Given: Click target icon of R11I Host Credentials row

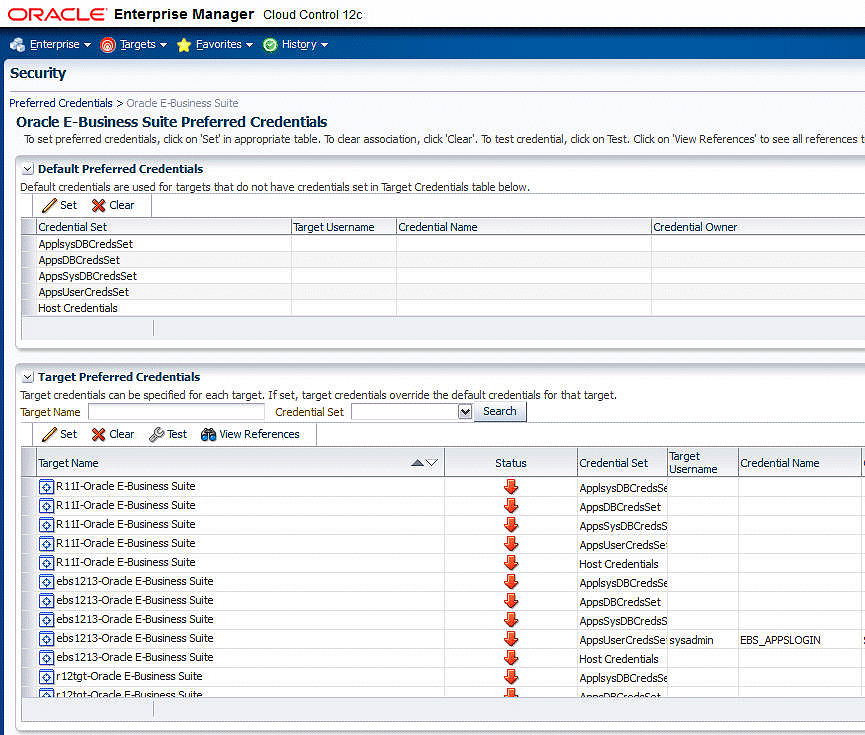Looking at the screenshot, I should point(46,563).
